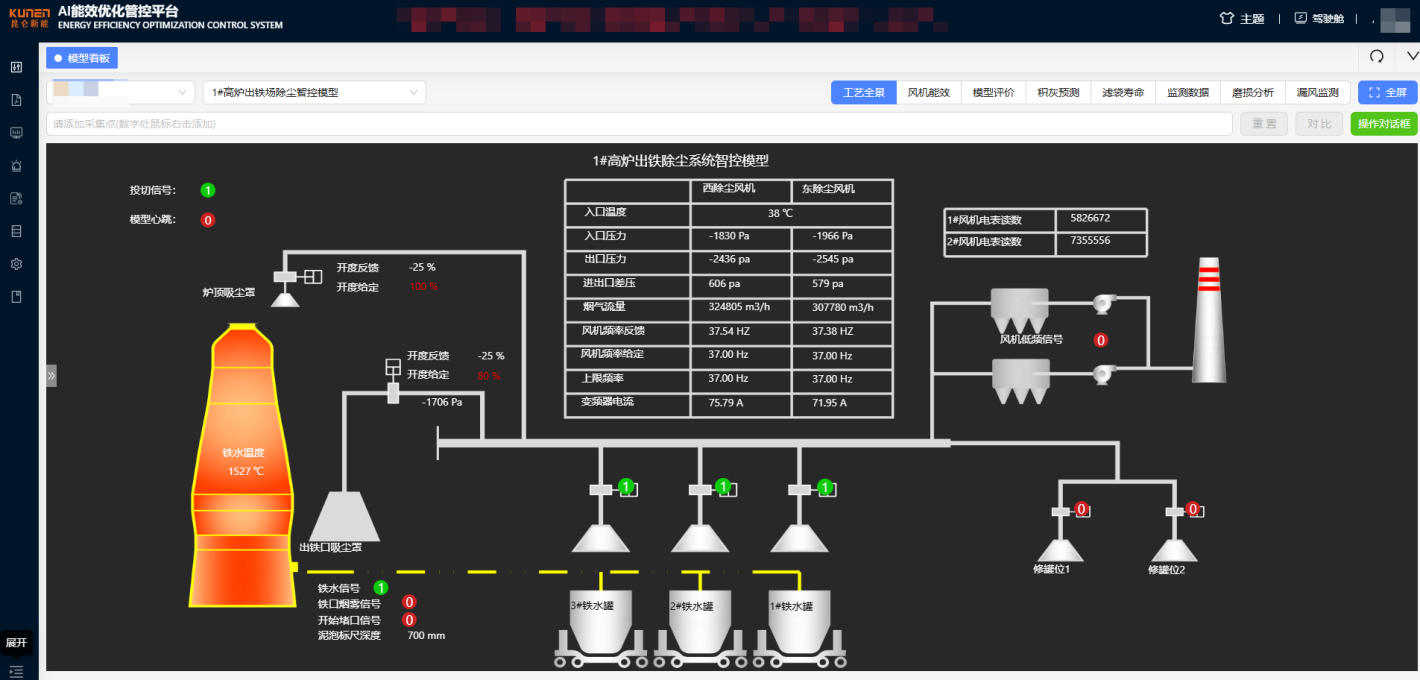Screen dimensions: 1420x680
Task: Expand the tab list chevron at top right
Action: point(1412,57)
